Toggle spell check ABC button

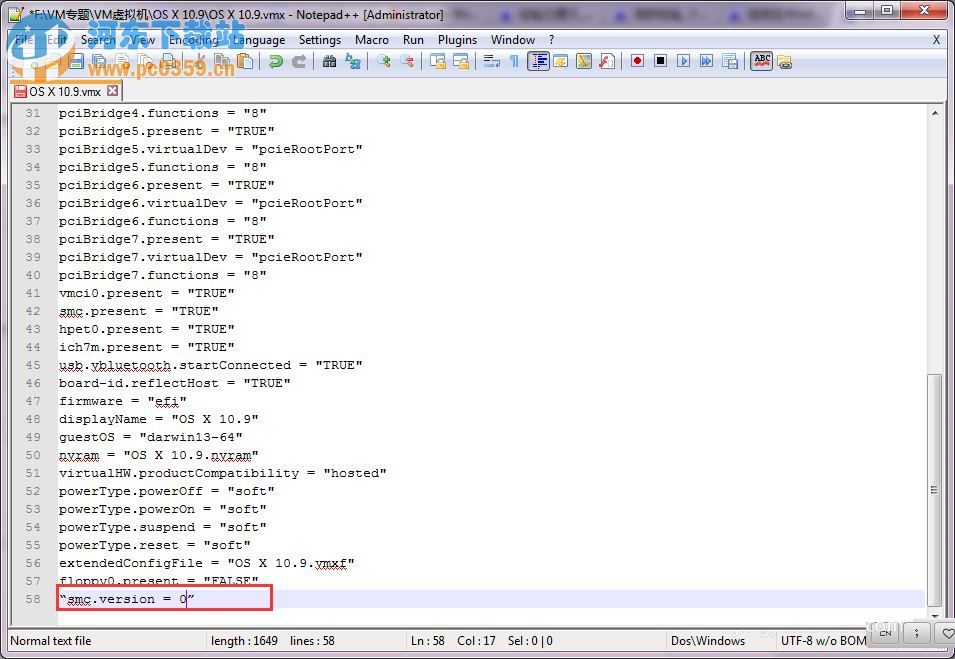coord(762,62)
